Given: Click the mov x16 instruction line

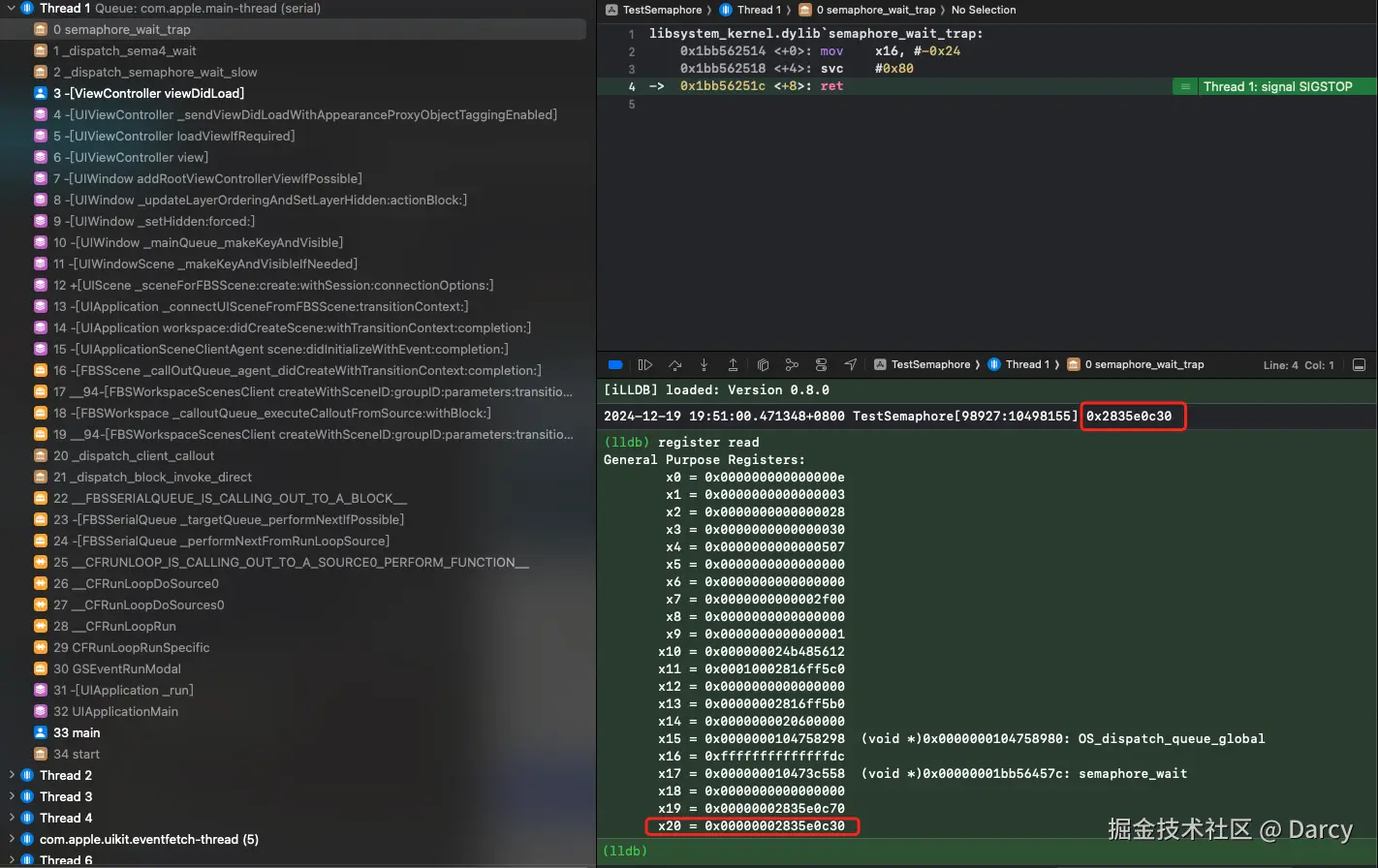Looking at the screenshot, I should tap(820, 51).
